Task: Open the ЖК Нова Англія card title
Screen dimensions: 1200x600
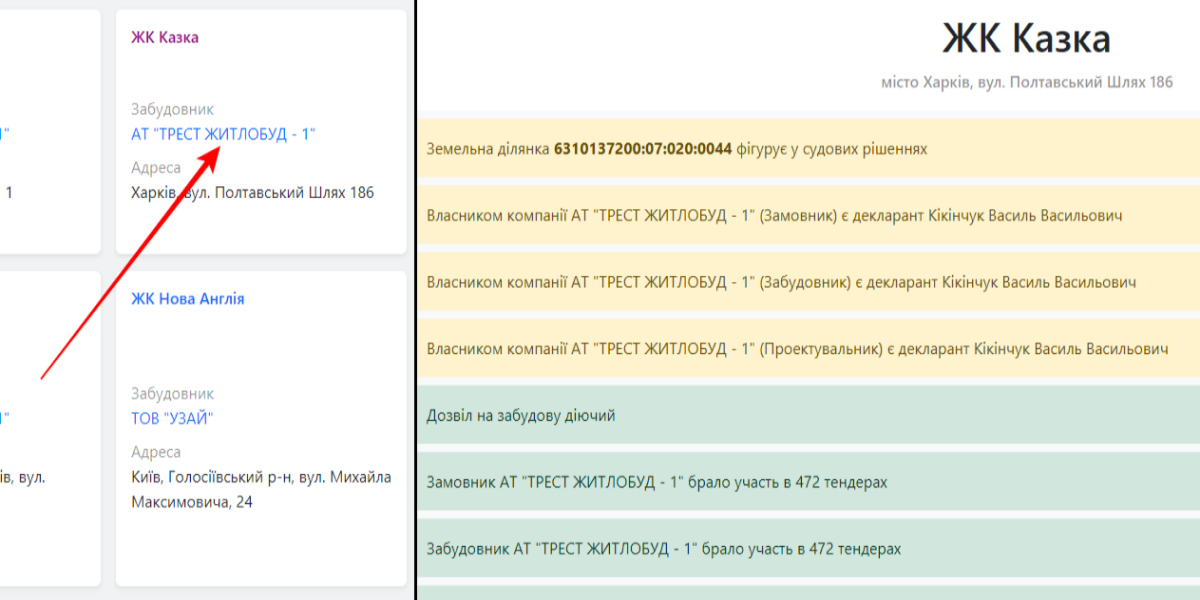Action: point(187,299)
